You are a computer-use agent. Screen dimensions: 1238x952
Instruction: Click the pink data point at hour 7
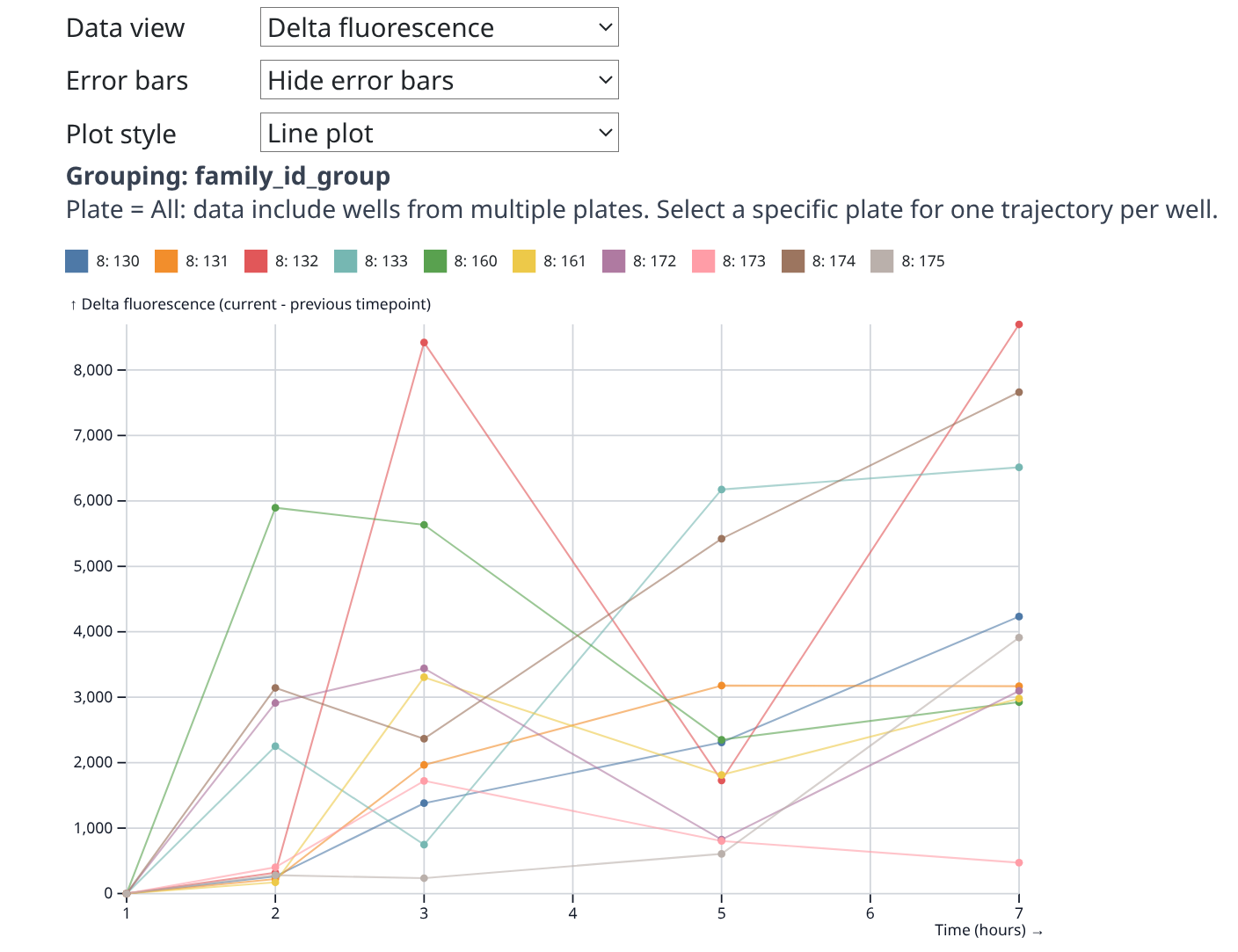point(1019,862)
